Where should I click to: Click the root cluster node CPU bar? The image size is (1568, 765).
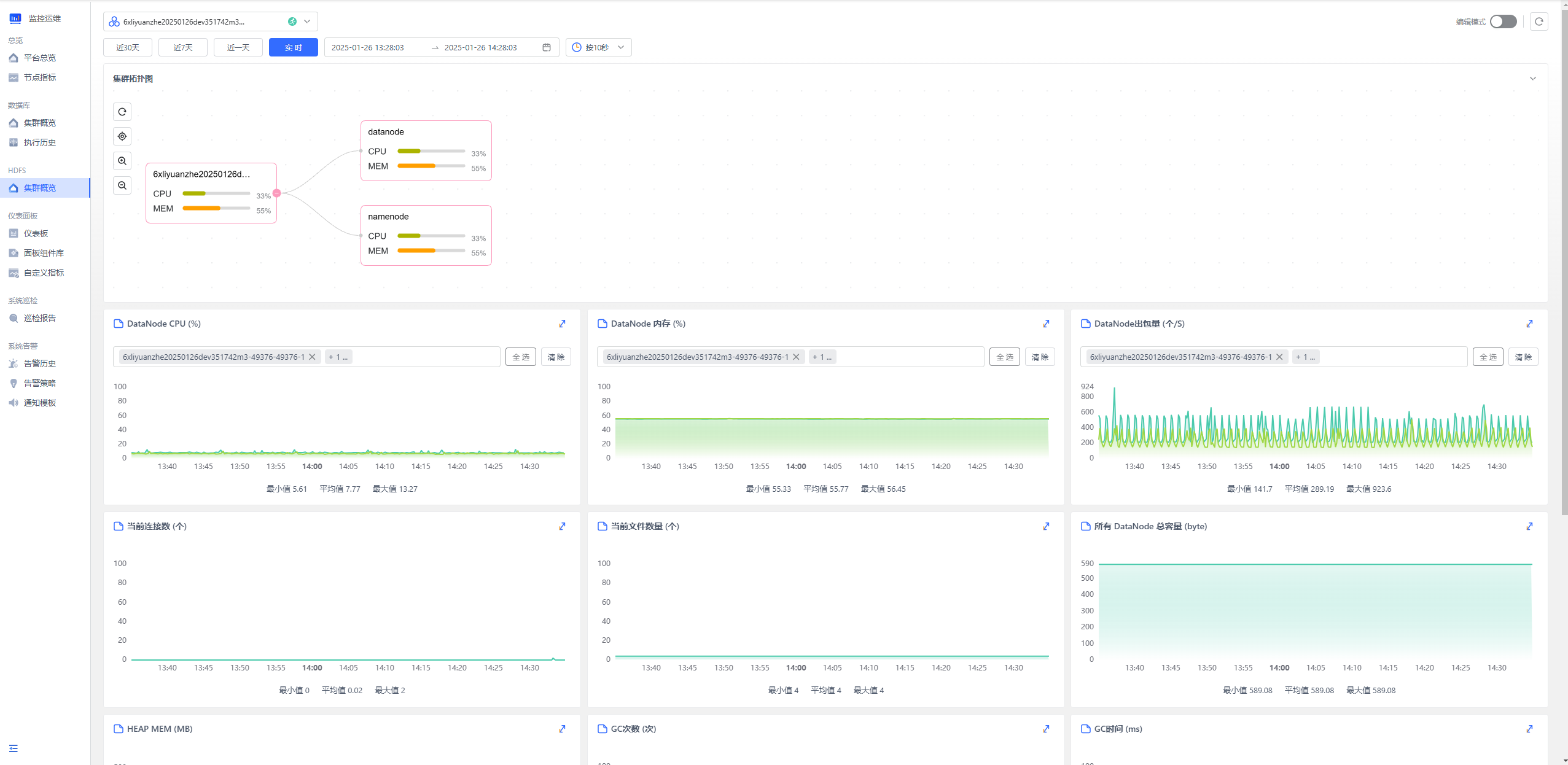[x=216, y=193]
